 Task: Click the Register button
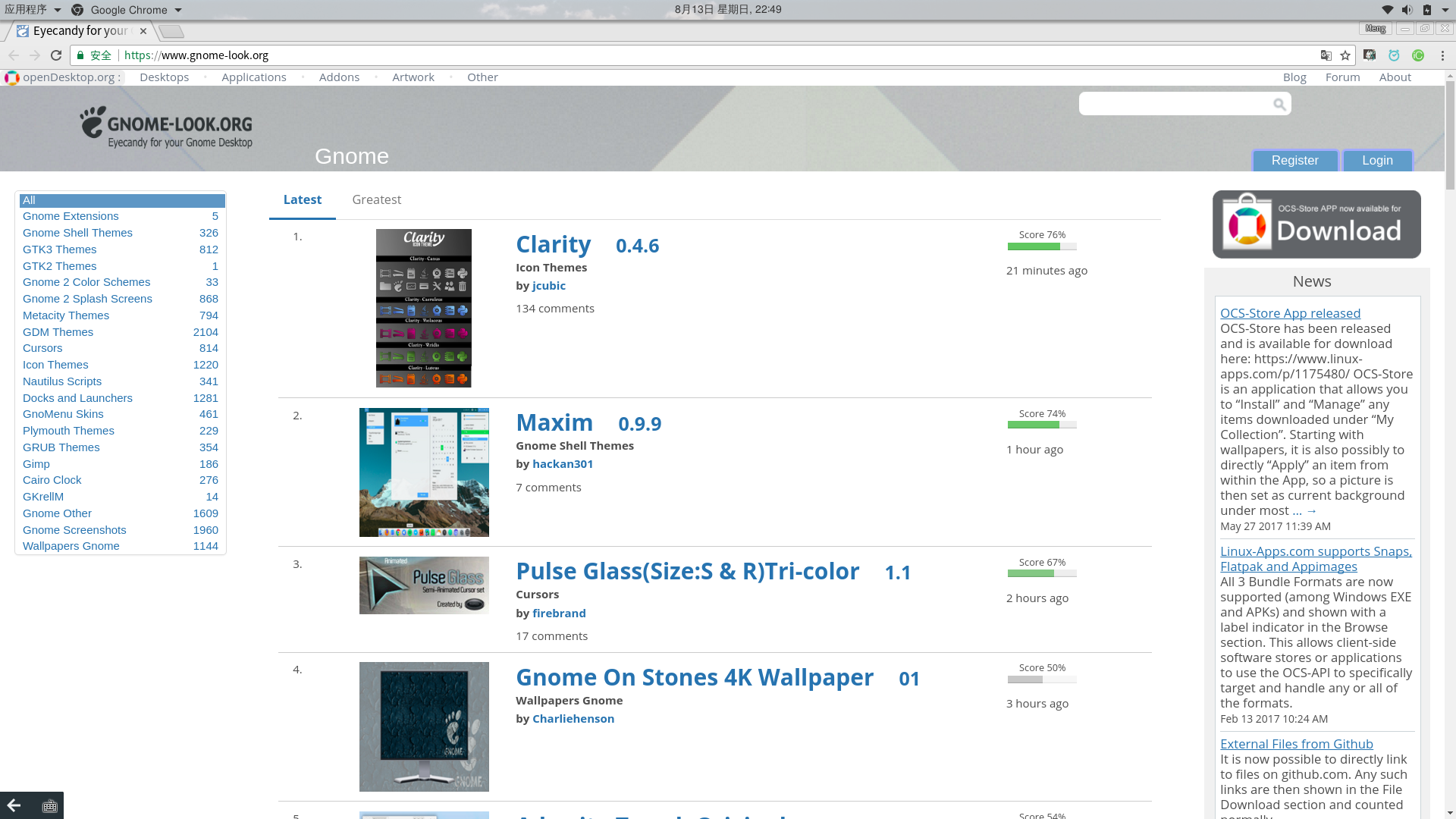[x=1294, y=161]
